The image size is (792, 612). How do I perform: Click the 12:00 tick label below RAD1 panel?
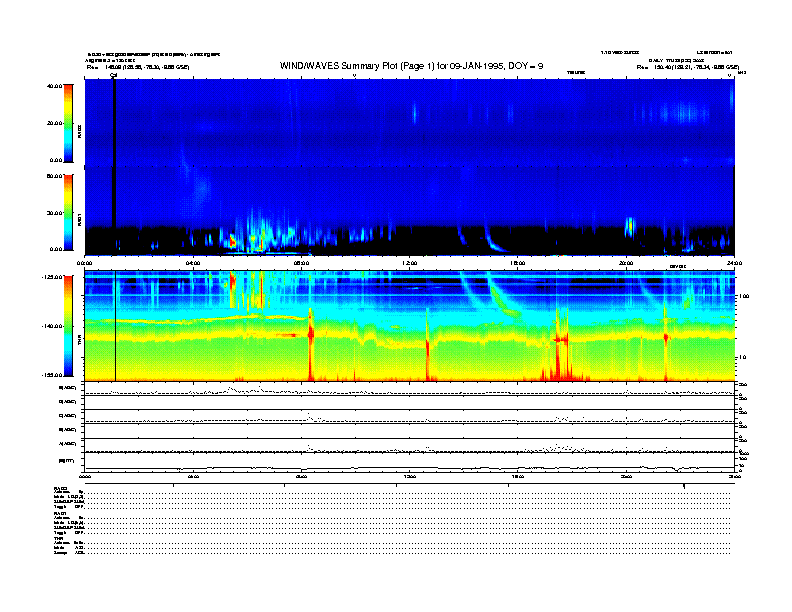click(410, 263)
